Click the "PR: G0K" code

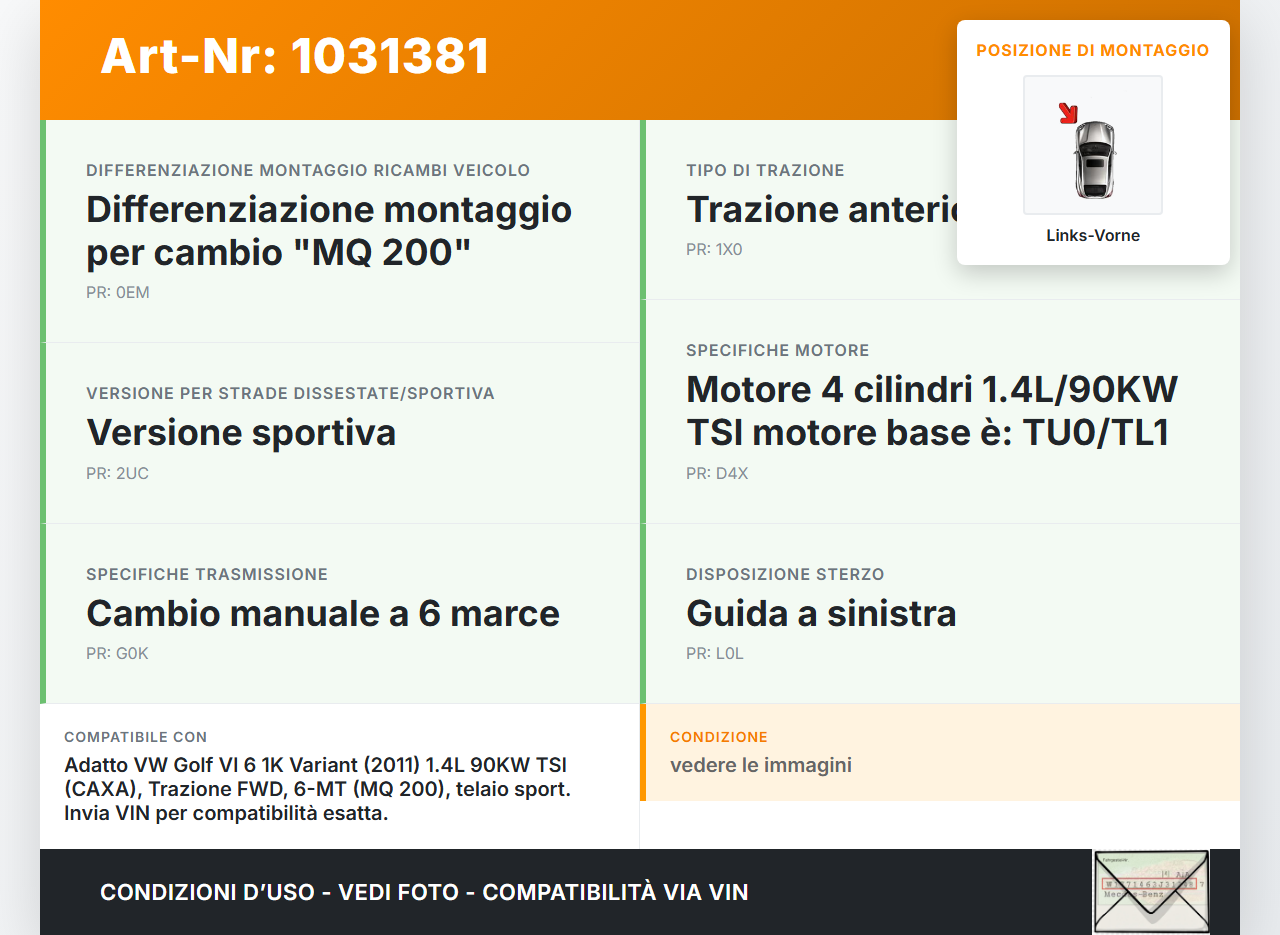(117, 654)
